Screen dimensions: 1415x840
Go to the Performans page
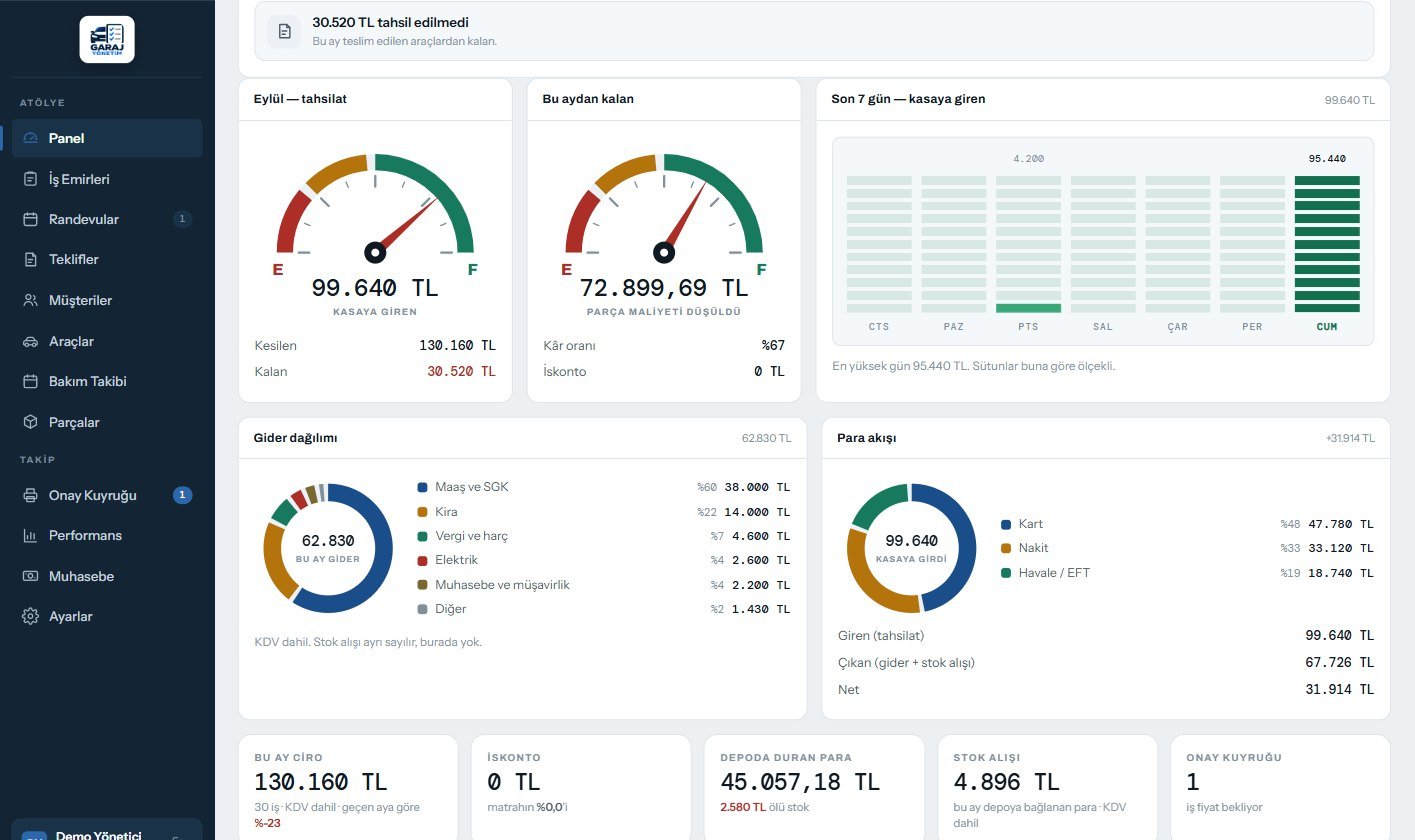coord(107,535)
